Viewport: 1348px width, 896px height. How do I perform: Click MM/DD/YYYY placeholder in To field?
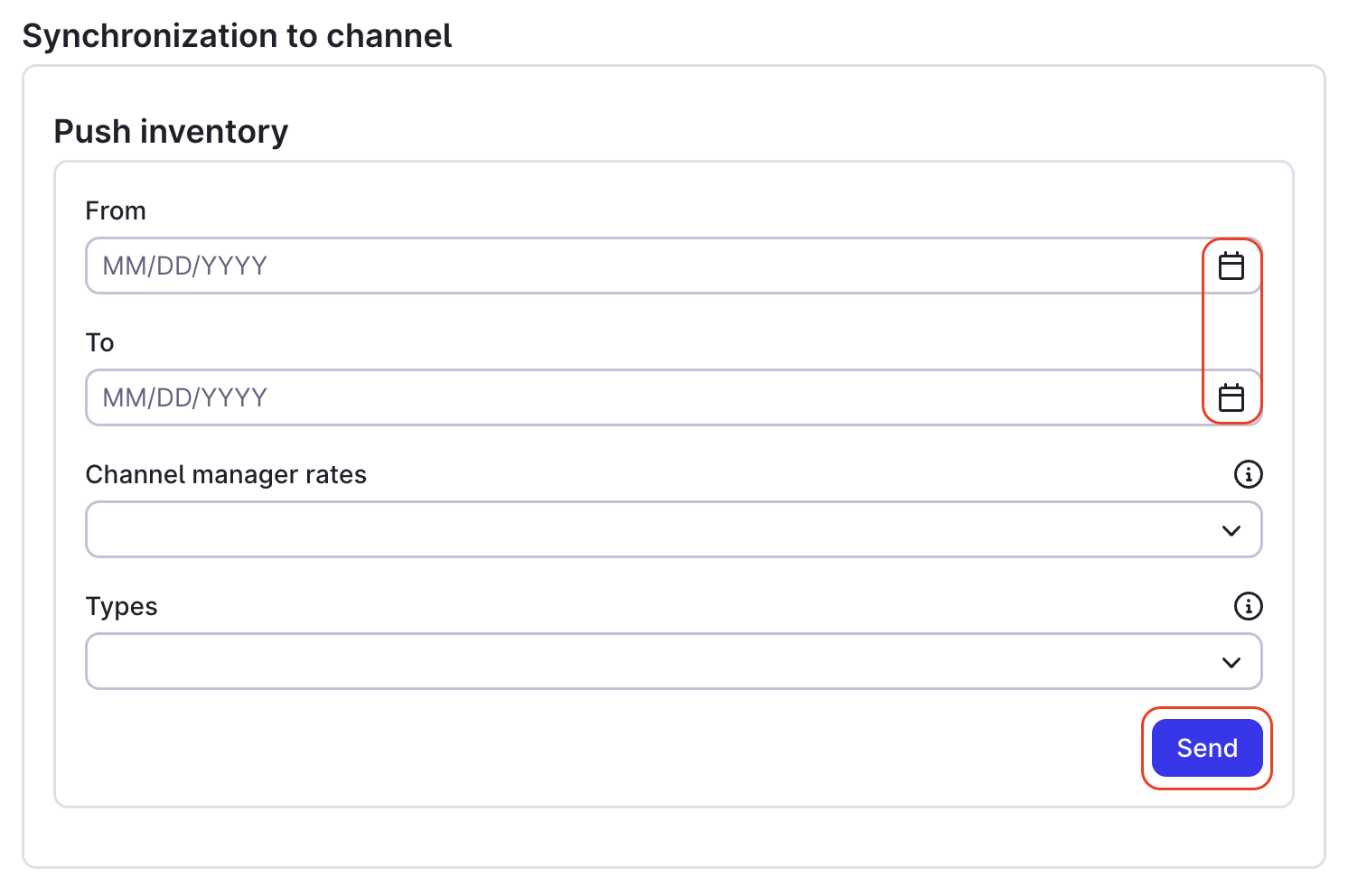click(x=184, y=397)
